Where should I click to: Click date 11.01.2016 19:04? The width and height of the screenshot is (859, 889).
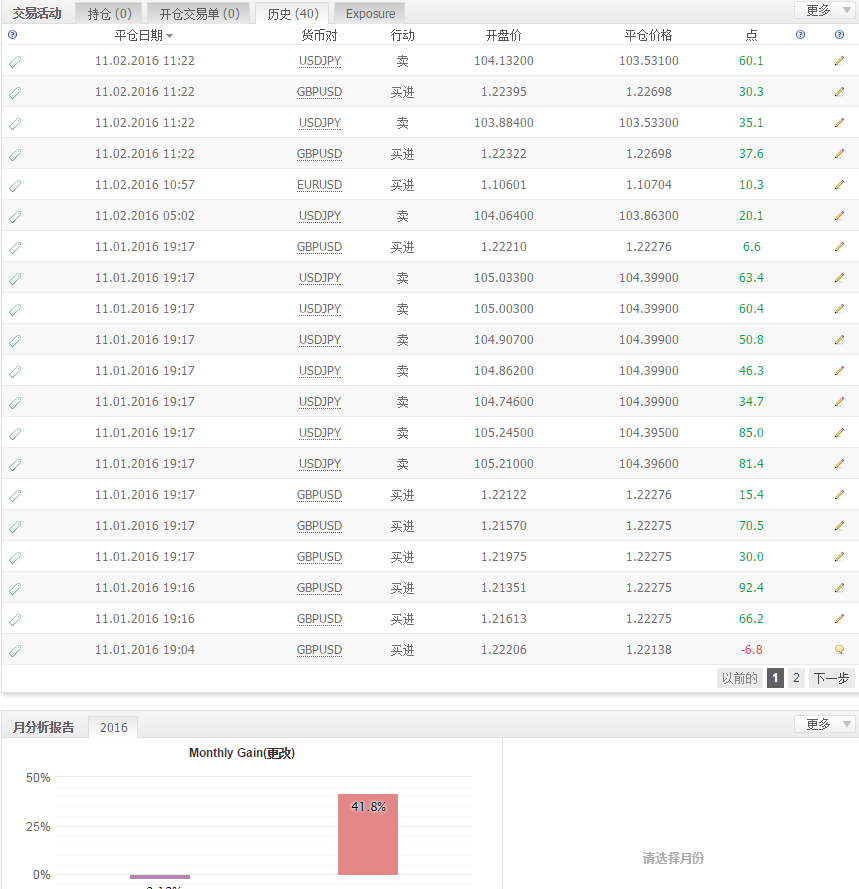(145, 650)
